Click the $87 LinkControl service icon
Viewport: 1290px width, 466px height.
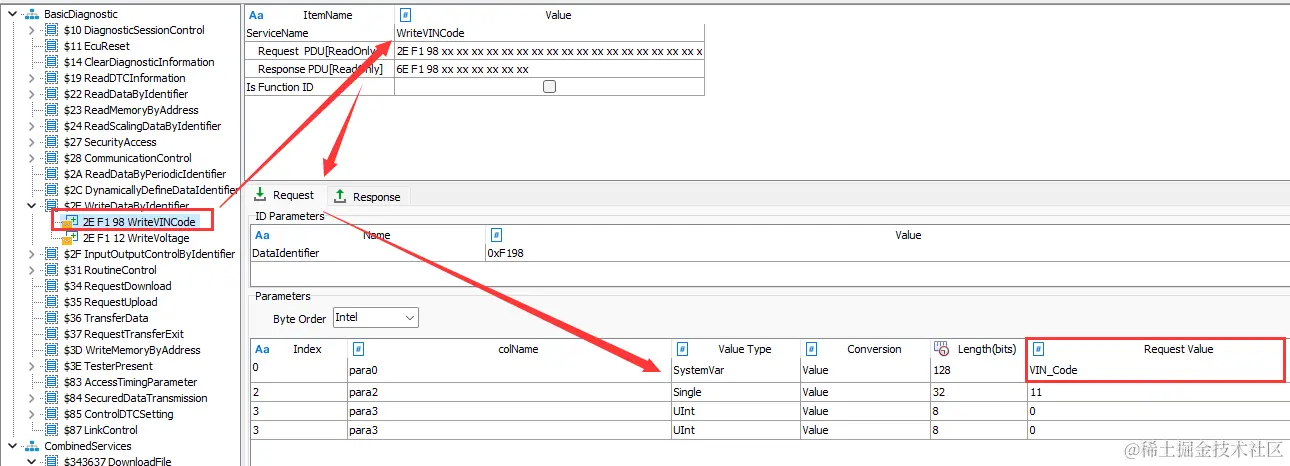coord(52,430)
